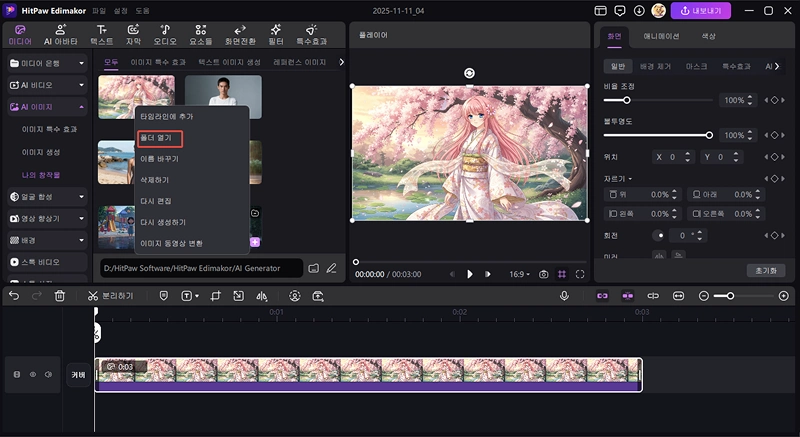This screenshot has height=437, width=800.
Task: Take a snapshot with the camera icon
Action: [x=543, y=274]
